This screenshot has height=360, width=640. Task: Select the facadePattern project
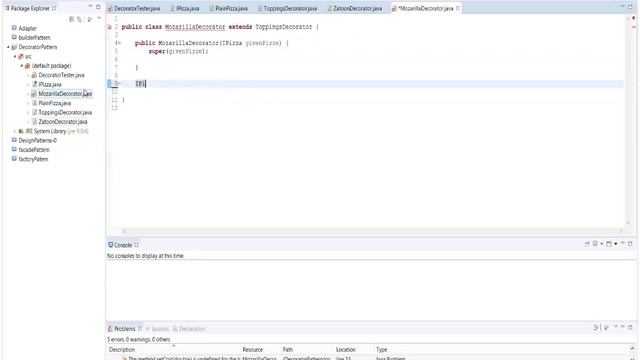34,150
